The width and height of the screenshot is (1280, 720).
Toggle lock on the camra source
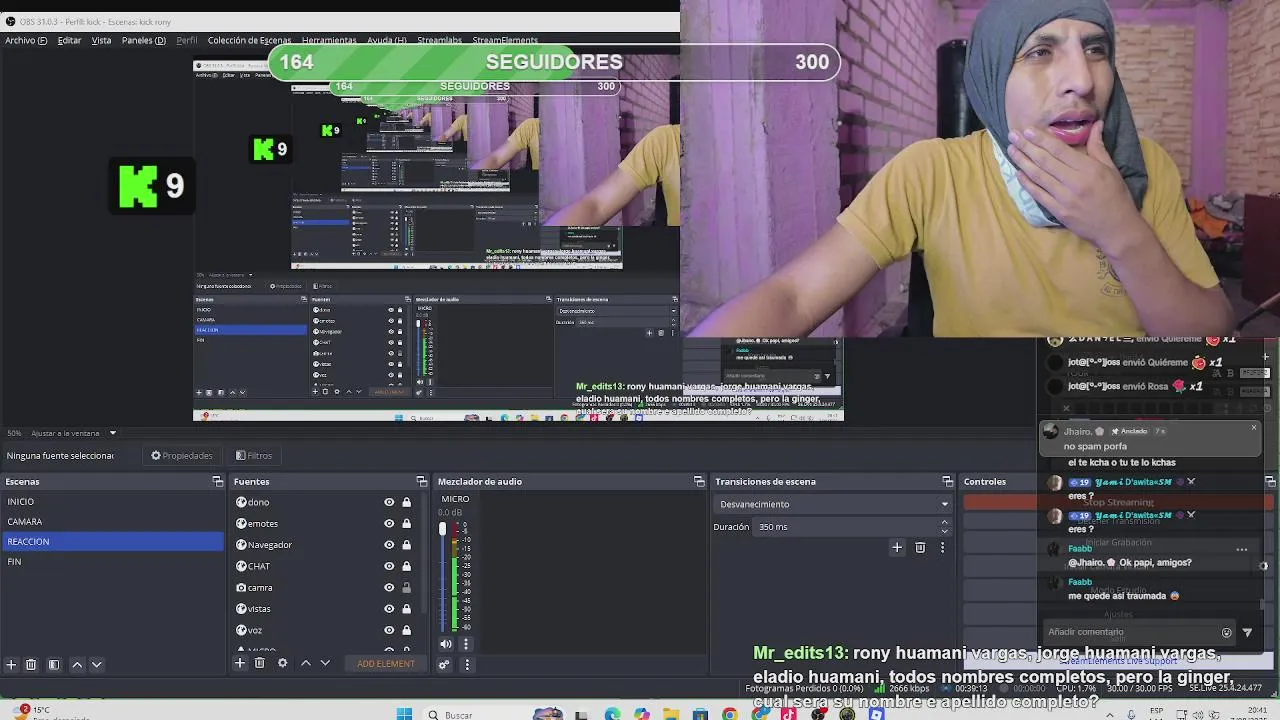tap(406, 587)
